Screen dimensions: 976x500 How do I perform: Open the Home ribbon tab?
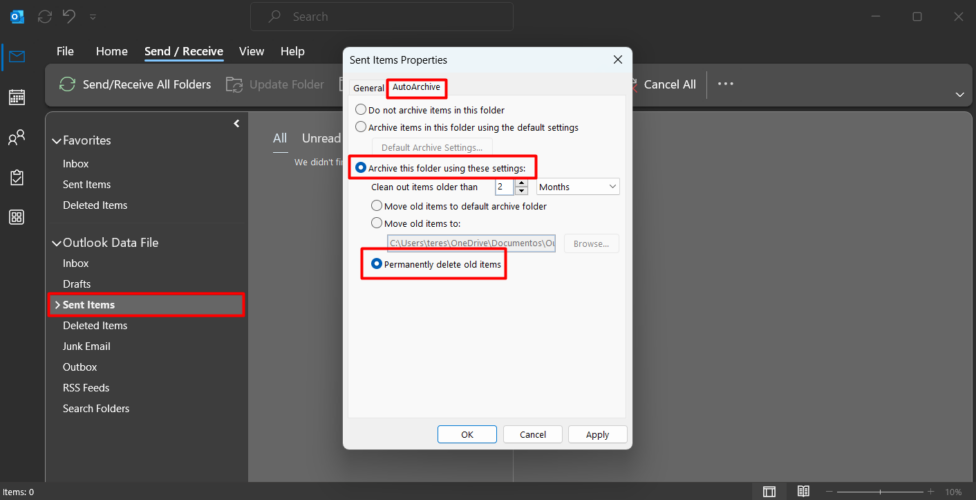111,52
